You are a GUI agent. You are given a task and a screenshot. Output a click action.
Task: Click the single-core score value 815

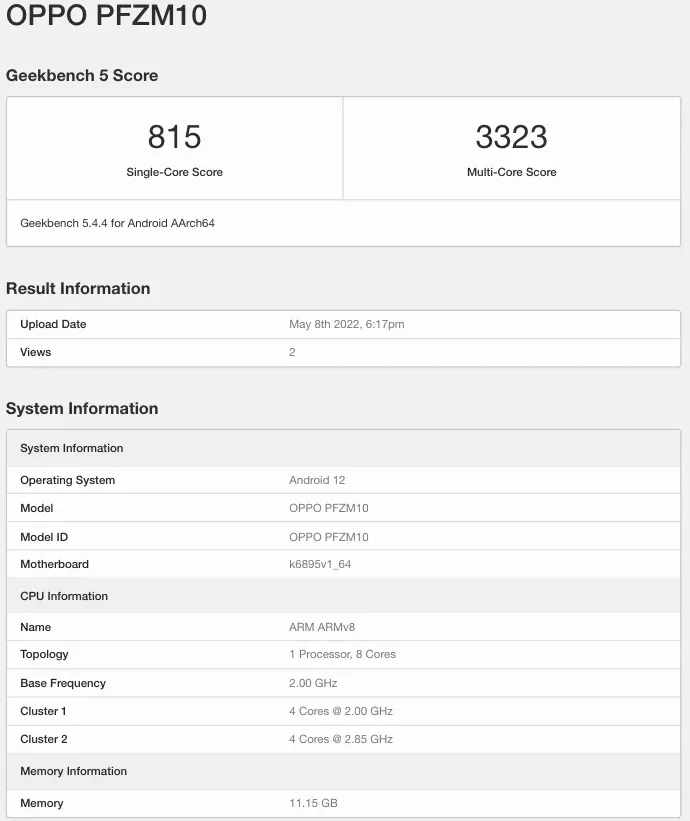coord(174,137)
